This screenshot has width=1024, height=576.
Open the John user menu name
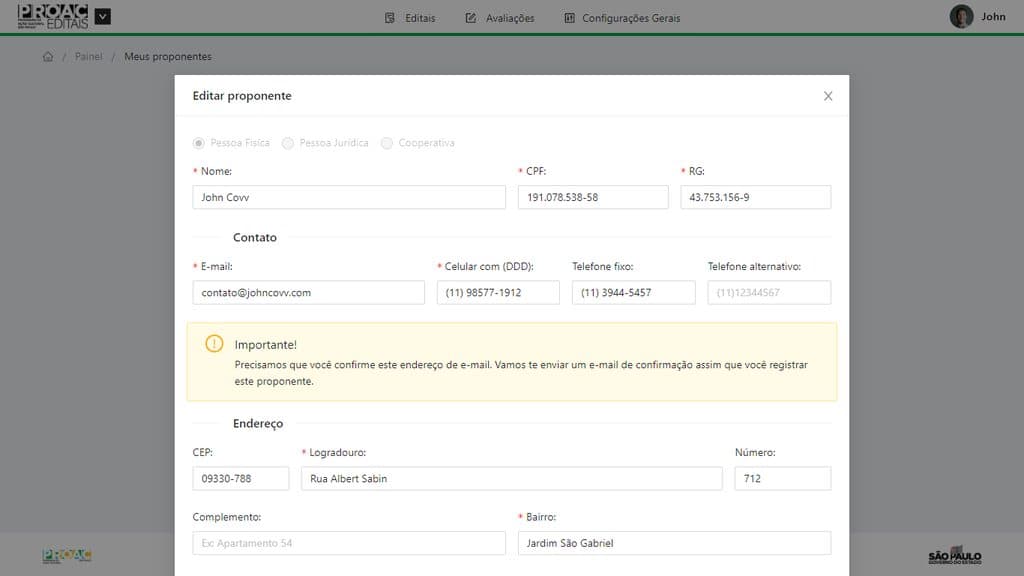(x=993, y=17)
